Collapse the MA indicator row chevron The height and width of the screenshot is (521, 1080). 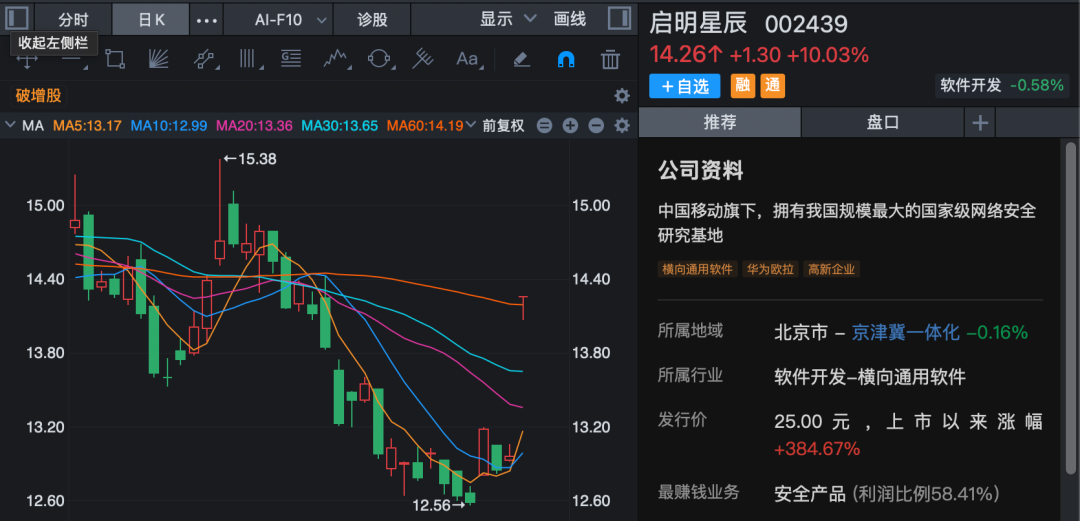[10, 126]
